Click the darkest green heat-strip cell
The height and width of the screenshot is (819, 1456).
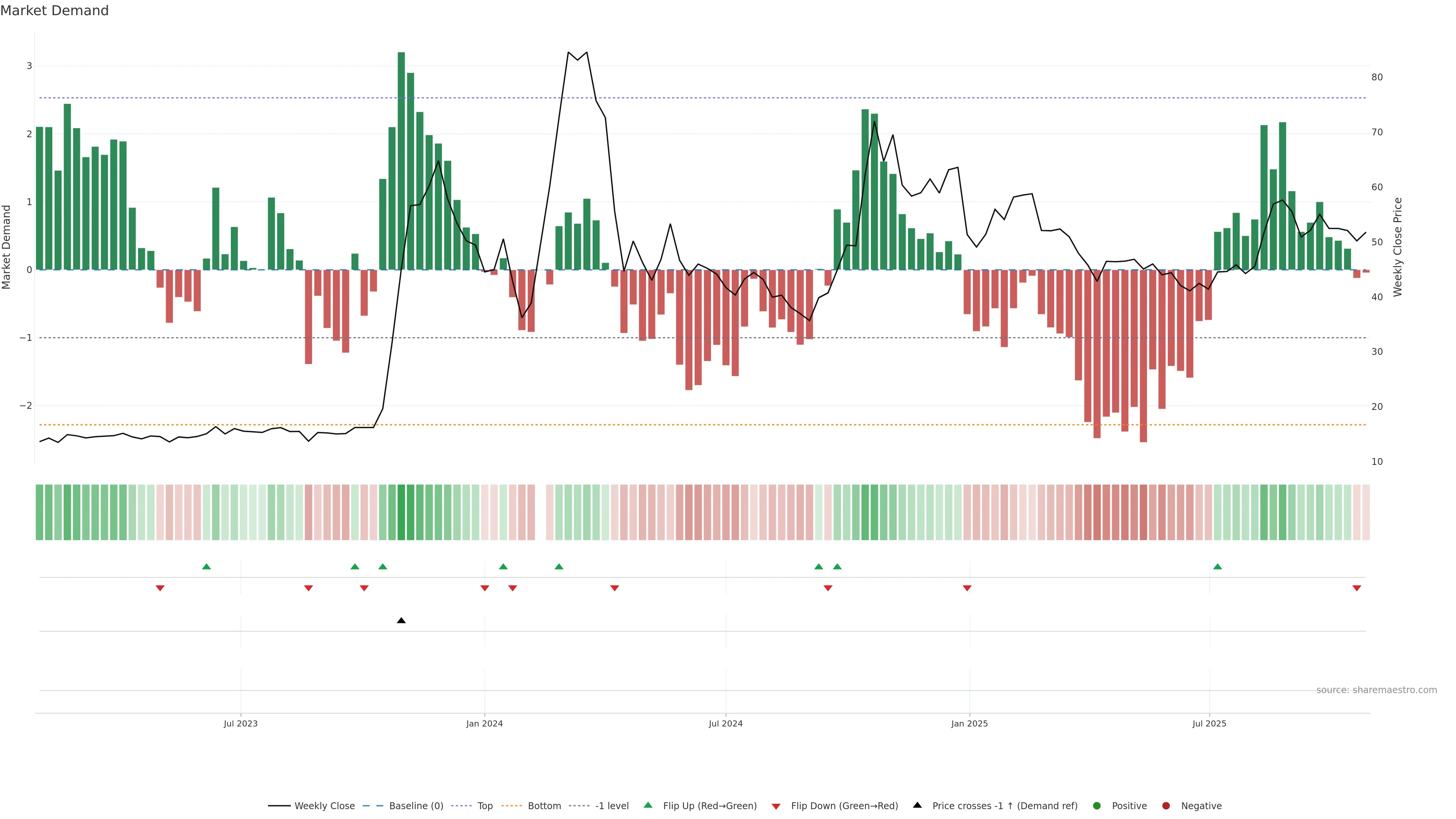tap(401, 512)
